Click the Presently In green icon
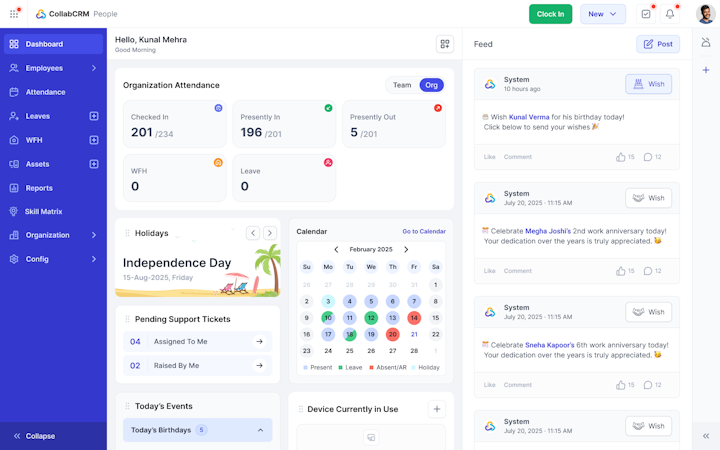Screen dimensions: 720x450 pos(328,108)
